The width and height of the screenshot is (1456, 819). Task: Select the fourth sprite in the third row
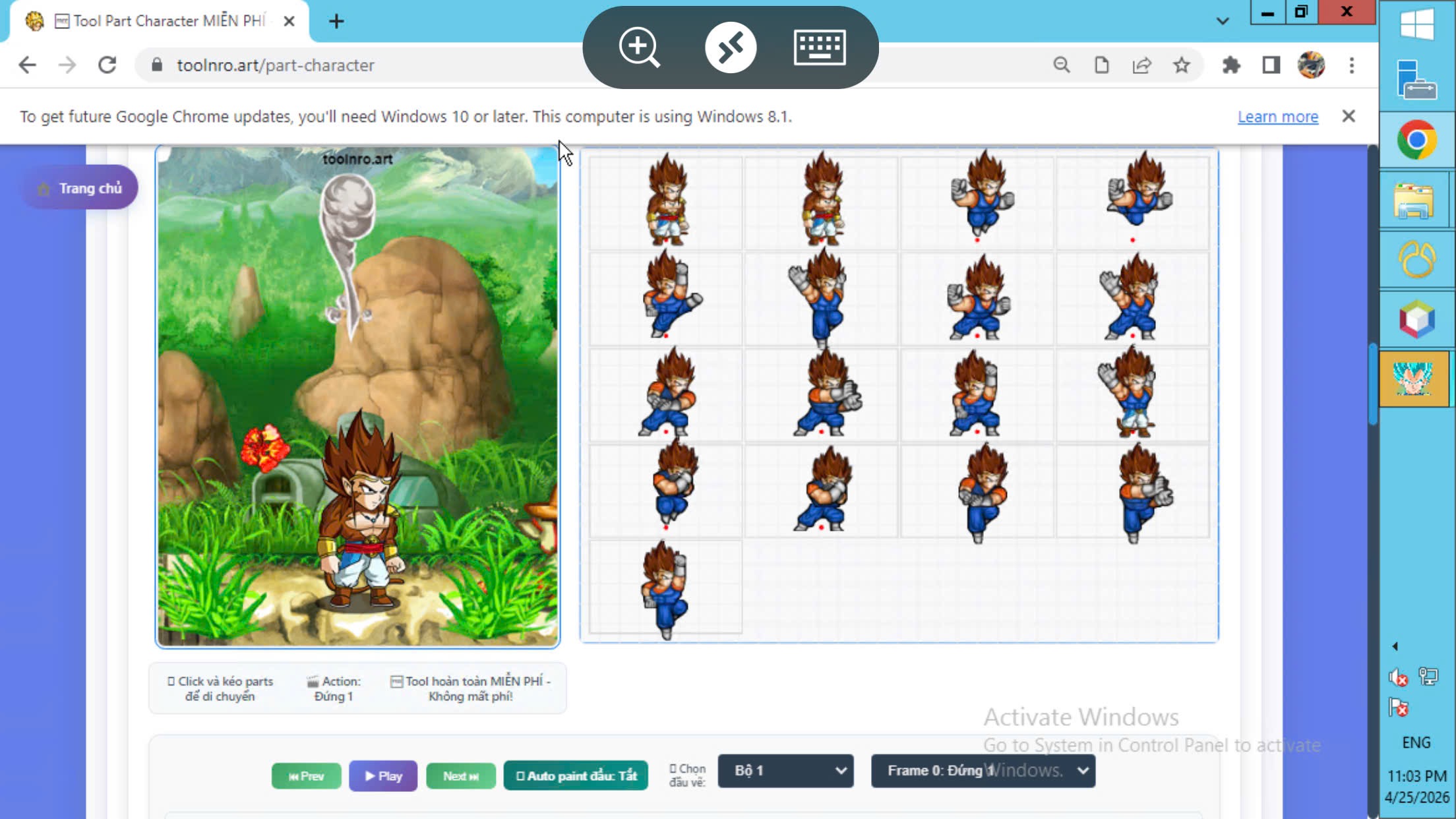point(1128,392)
